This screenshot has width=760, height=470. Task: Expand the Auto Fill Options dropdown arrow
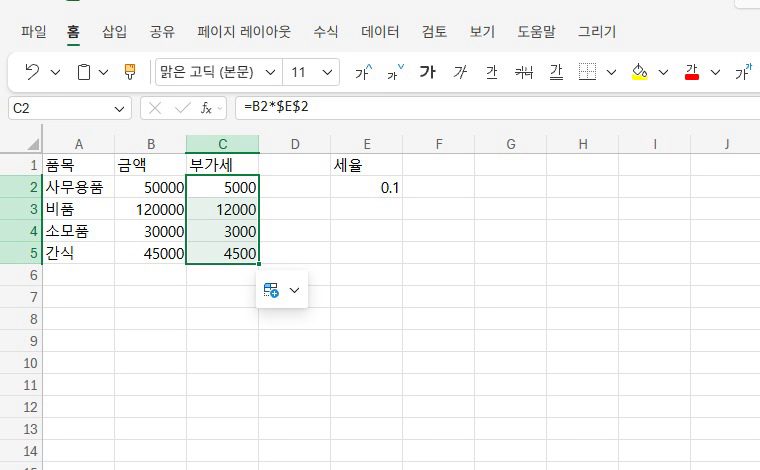pyautogui.click(x=294, y=290)
